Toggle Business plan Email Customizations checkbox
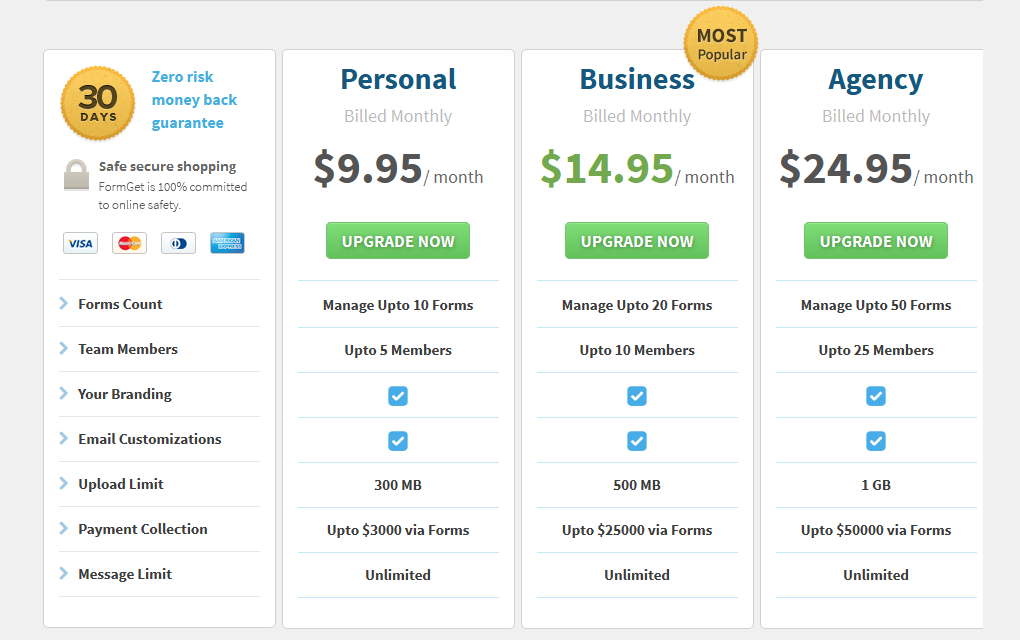This screenshot has width=1020, height=640. click(637, 441)
